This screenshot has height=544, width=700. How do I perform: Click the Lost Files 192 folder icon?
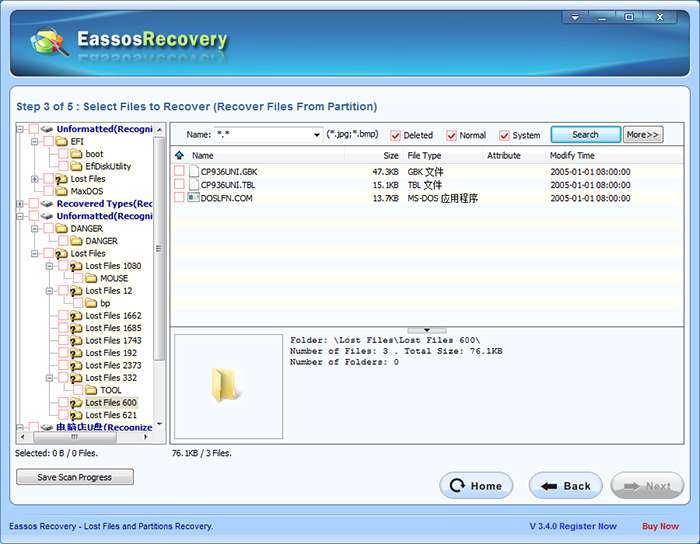coord(76,353)
